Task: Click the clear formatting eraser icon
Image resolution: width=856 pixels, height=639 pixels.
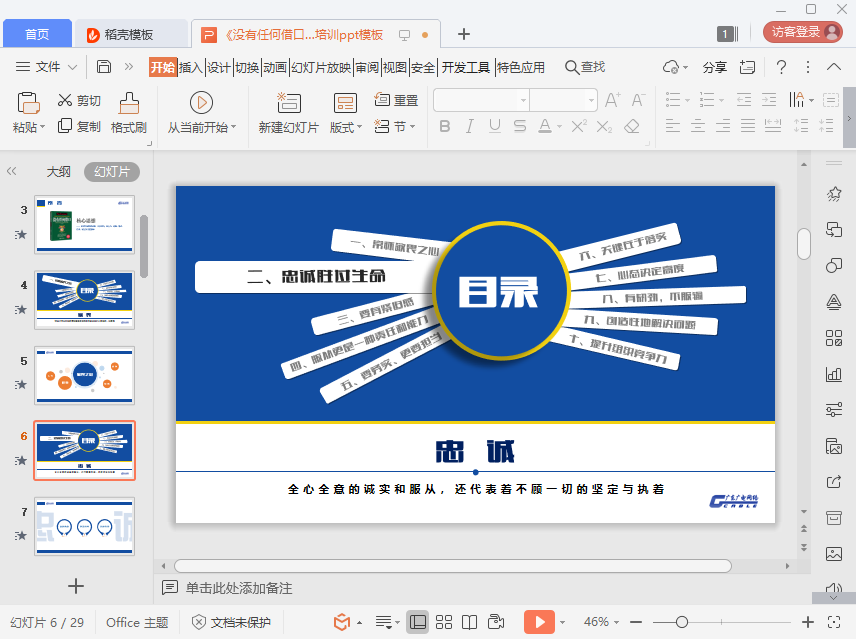Action: click(632, 127)
